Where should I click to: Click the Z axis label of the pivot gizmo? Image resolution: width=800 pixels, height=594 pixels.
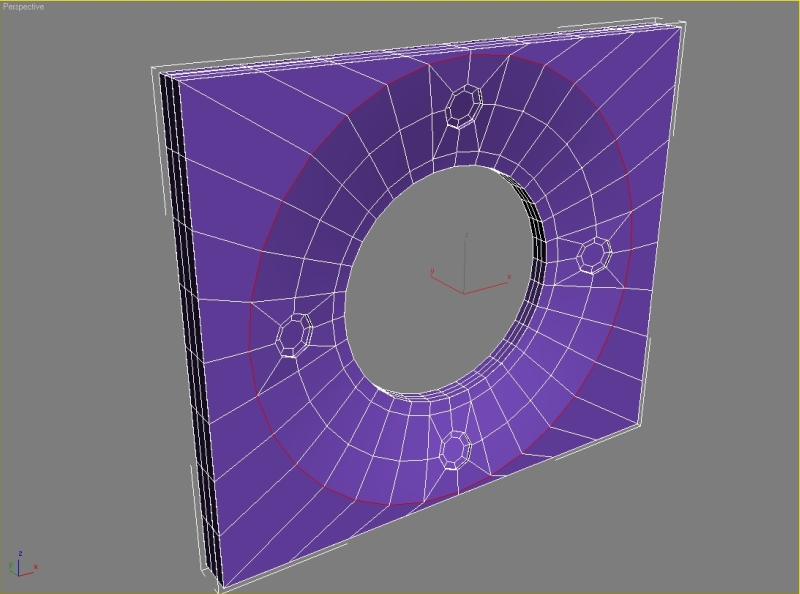(x=468, y=235)
